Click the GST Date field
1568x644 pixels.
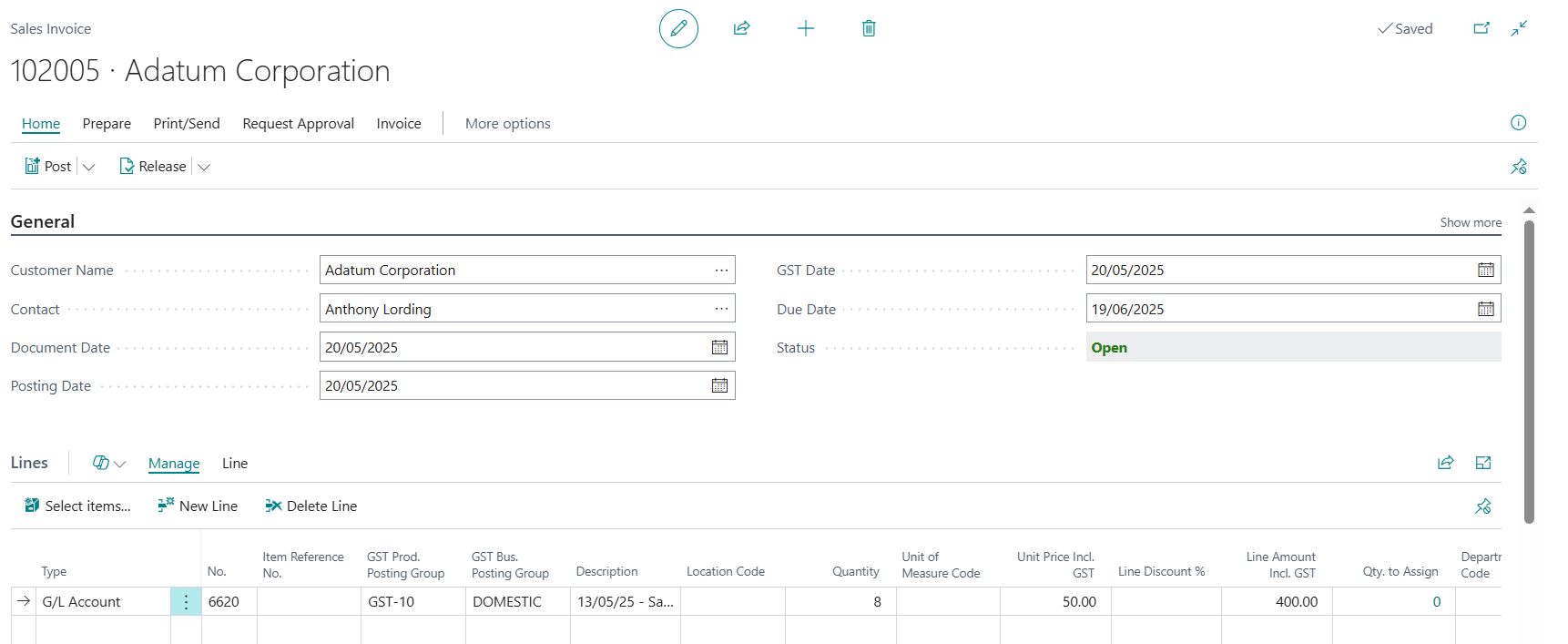pos(1293,270)
